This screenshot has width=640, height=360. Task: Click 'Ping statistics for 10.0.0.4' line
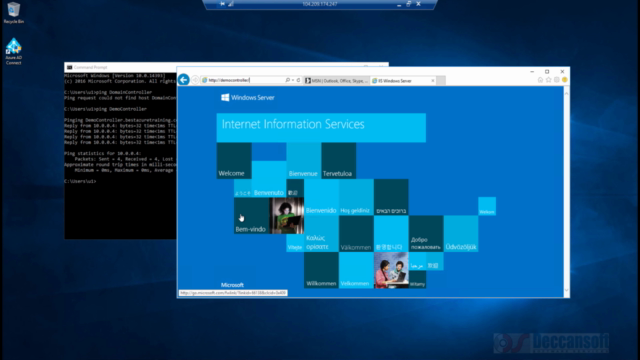click(102, 153)
